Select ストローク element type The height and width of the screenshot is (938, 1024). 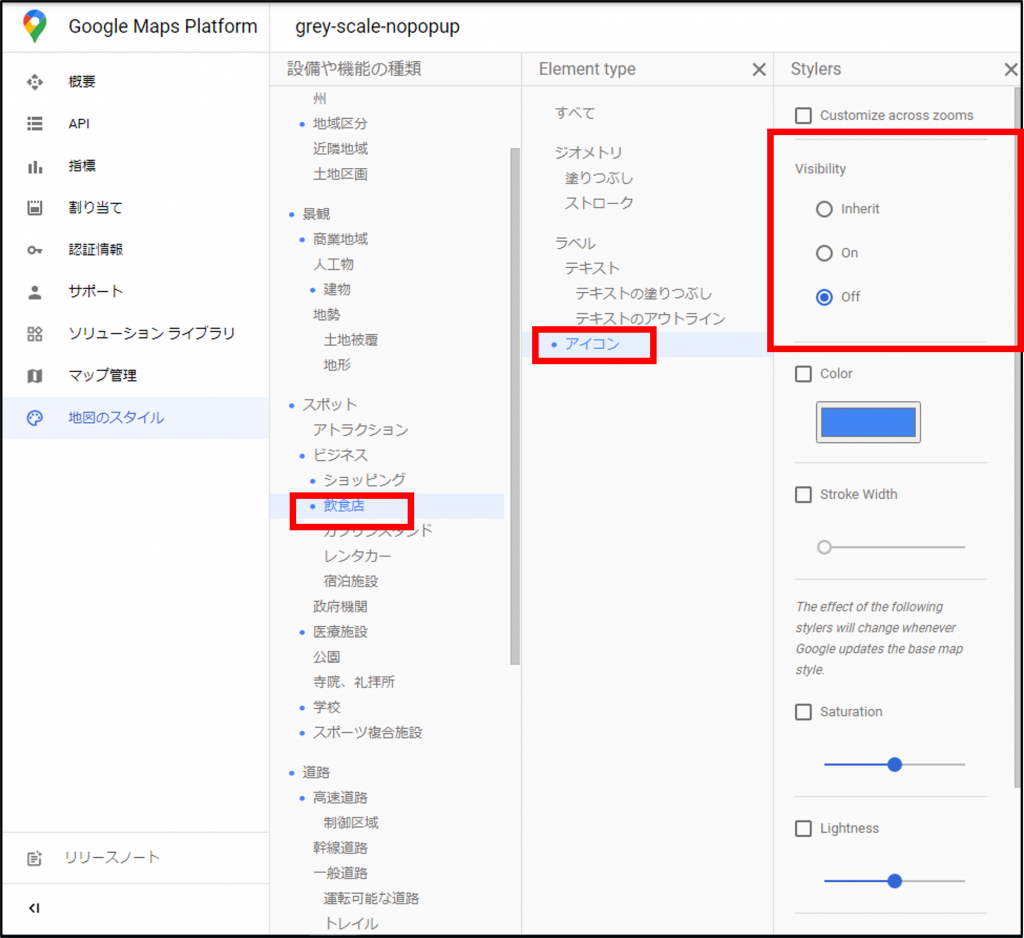[x=599, y=203]
